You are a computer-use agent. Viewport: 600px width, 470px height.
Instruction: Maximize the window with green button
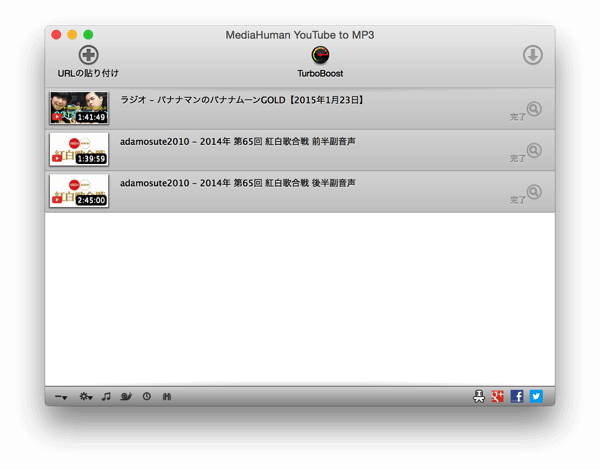[x=88, y=35]
